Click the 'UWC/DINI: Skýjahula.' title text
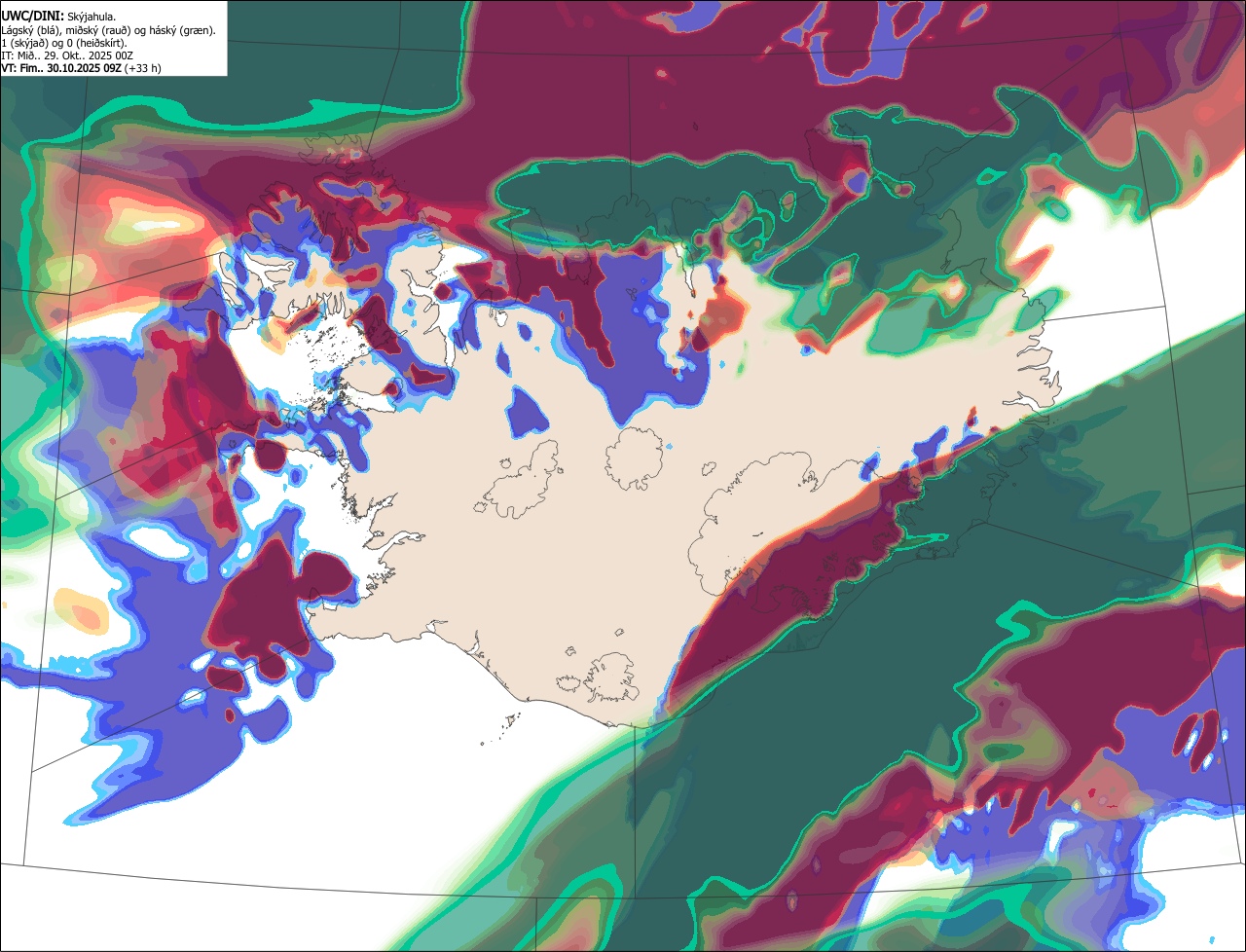Screen dimensions: 1246x952 [x=60, y=17]
